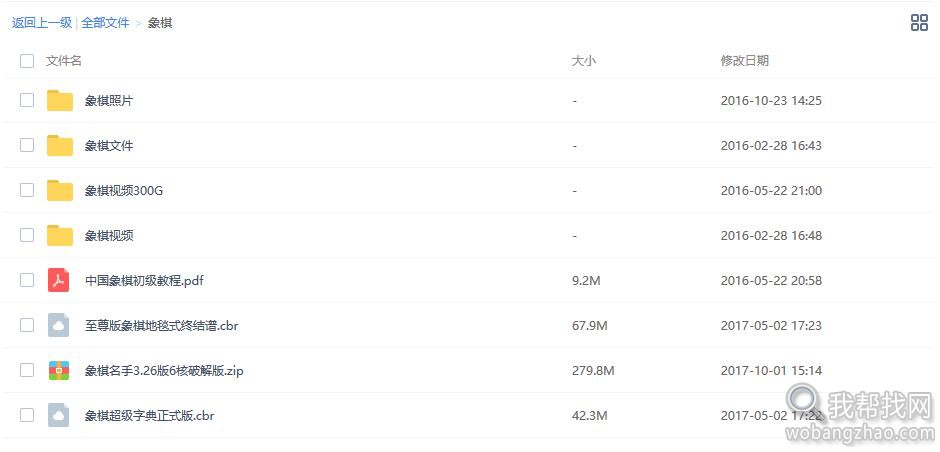
Task: Go to 全部文件 in breadcrumb
Action: (x=106, y=23)
